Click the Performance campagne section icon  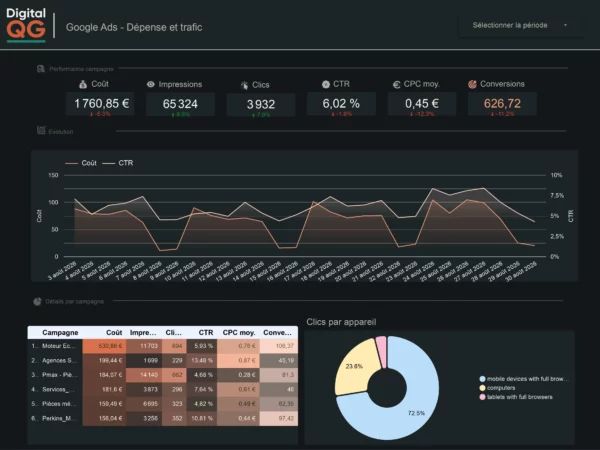click(41, 69)
